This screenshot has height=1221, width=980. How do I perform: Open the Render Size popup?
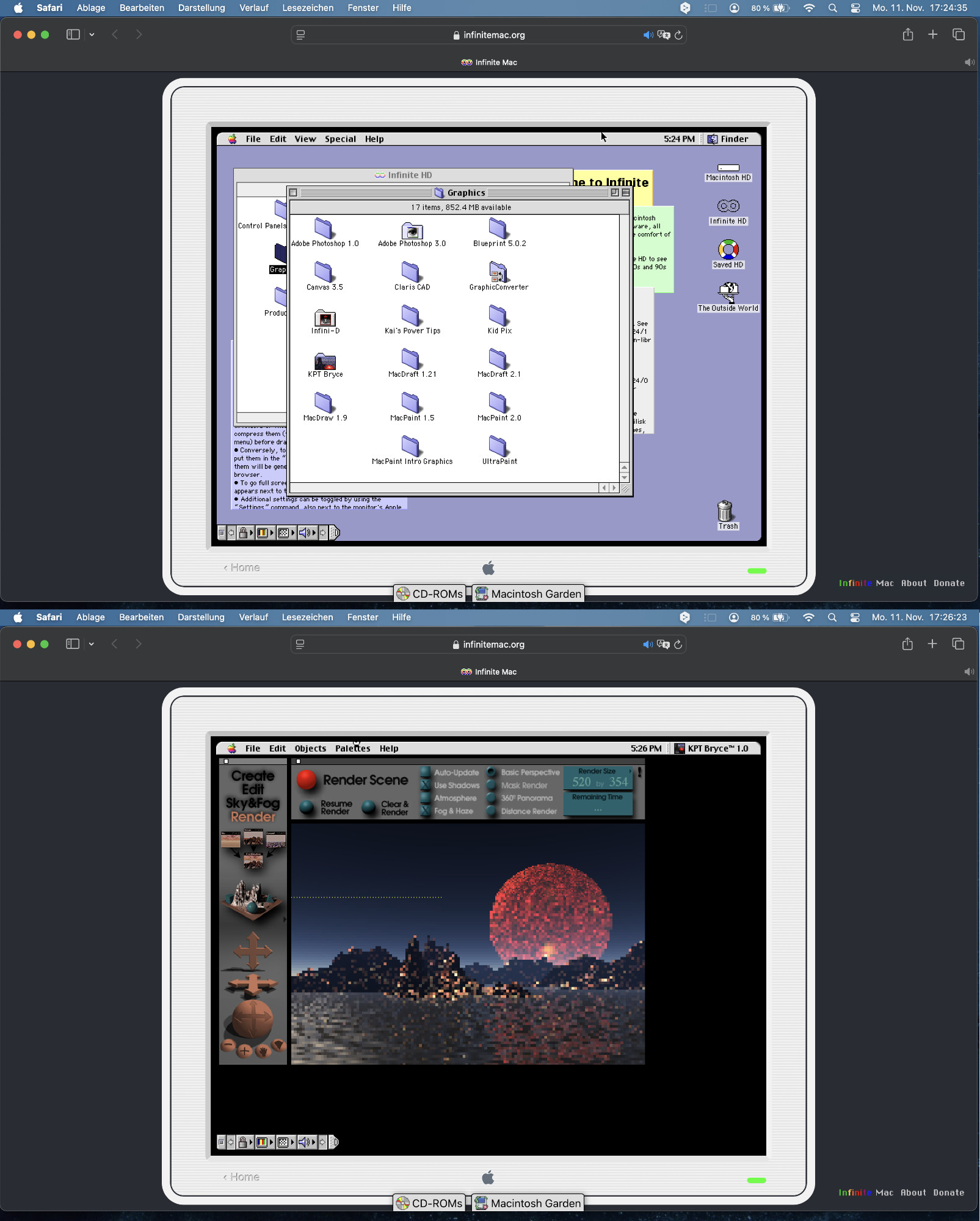pyautogui.click(x=598, y=778)
